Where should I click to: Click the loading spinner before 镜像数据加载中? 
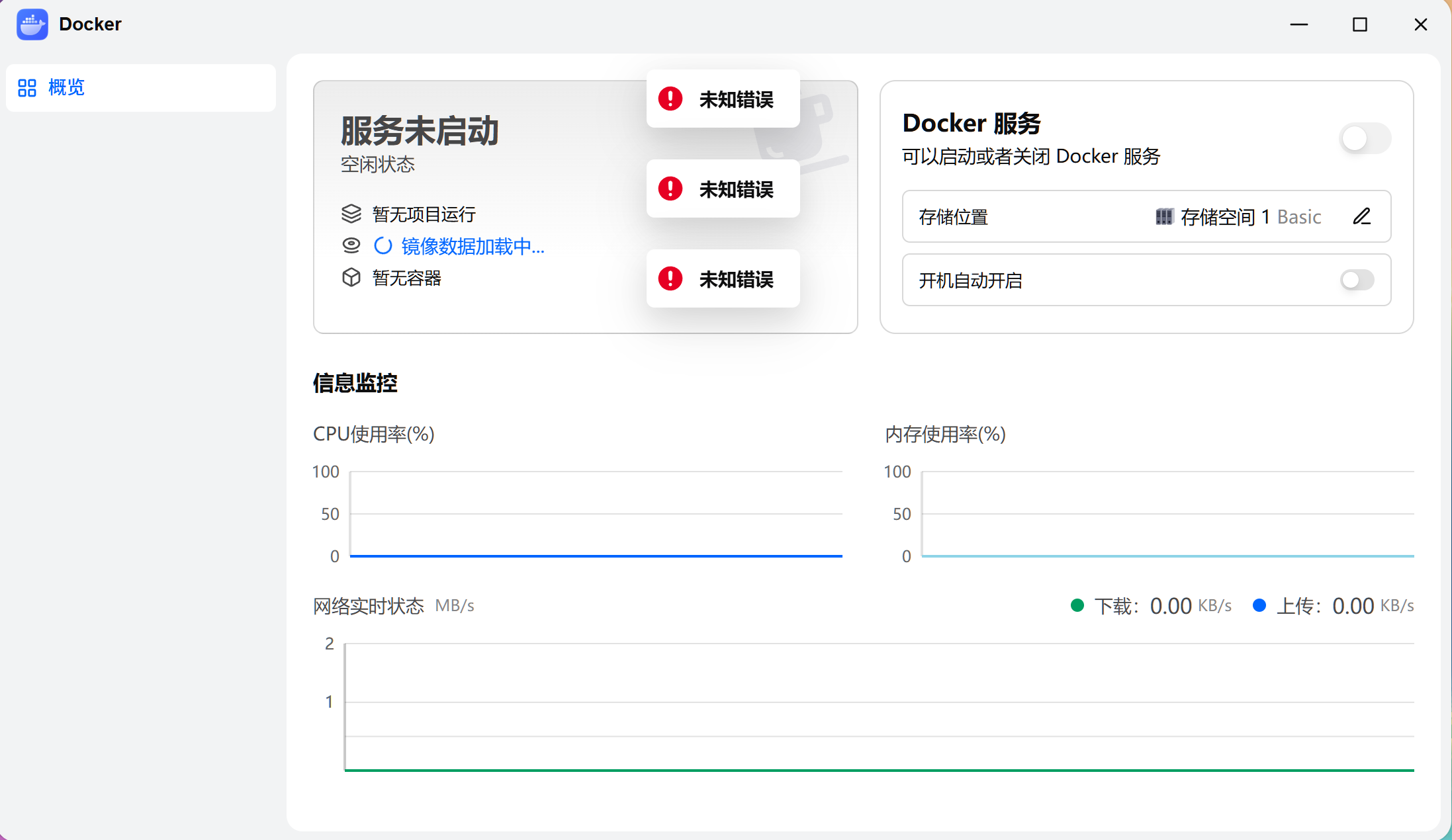point(383,246)
